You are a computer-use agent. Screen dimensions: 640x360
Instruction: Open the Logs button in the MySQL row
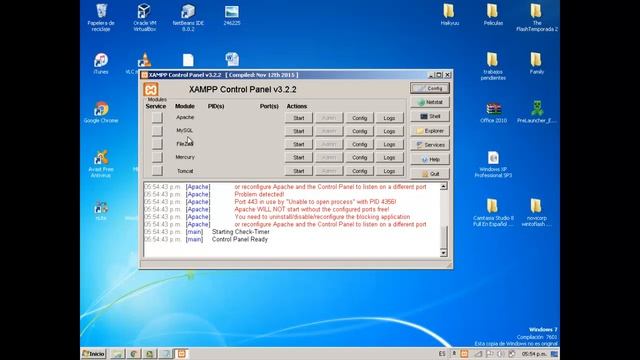point(389,131)
